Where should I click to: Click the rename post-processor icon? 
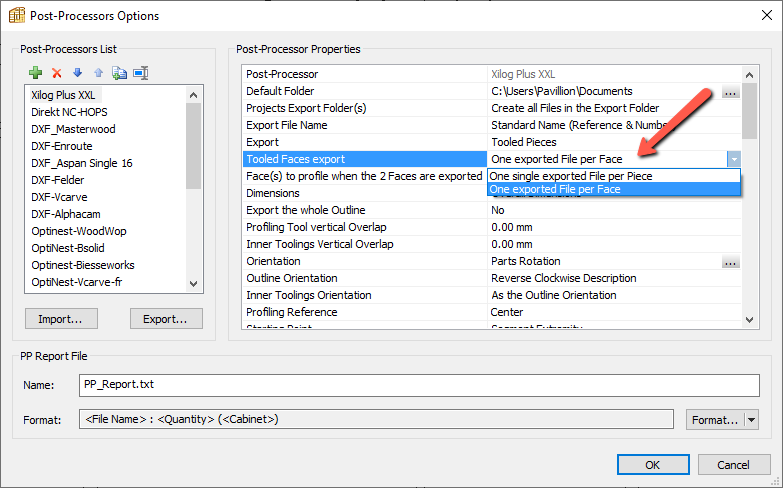click(141, 73)
